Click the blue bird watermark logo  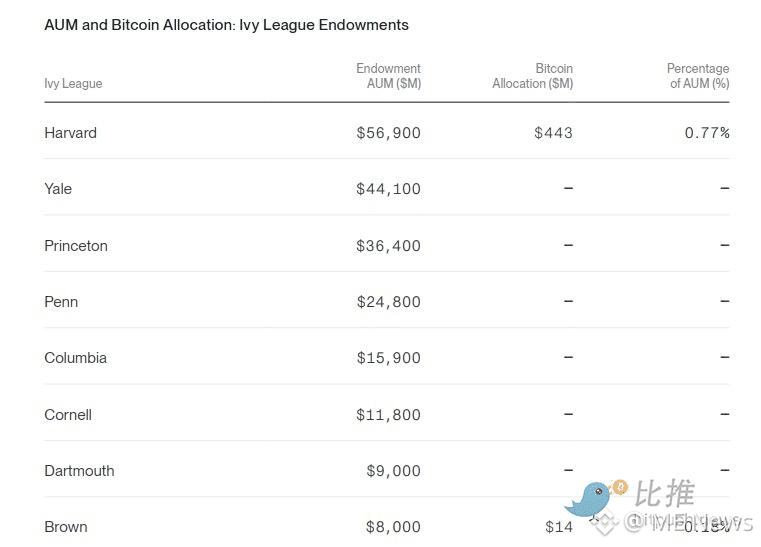593,498
